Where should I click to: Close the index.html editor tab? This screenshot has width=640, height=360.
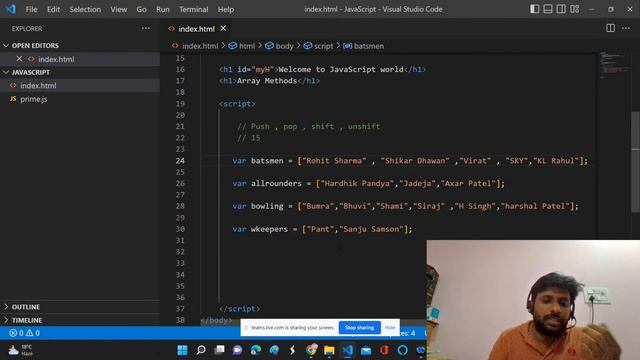point(223,29)
